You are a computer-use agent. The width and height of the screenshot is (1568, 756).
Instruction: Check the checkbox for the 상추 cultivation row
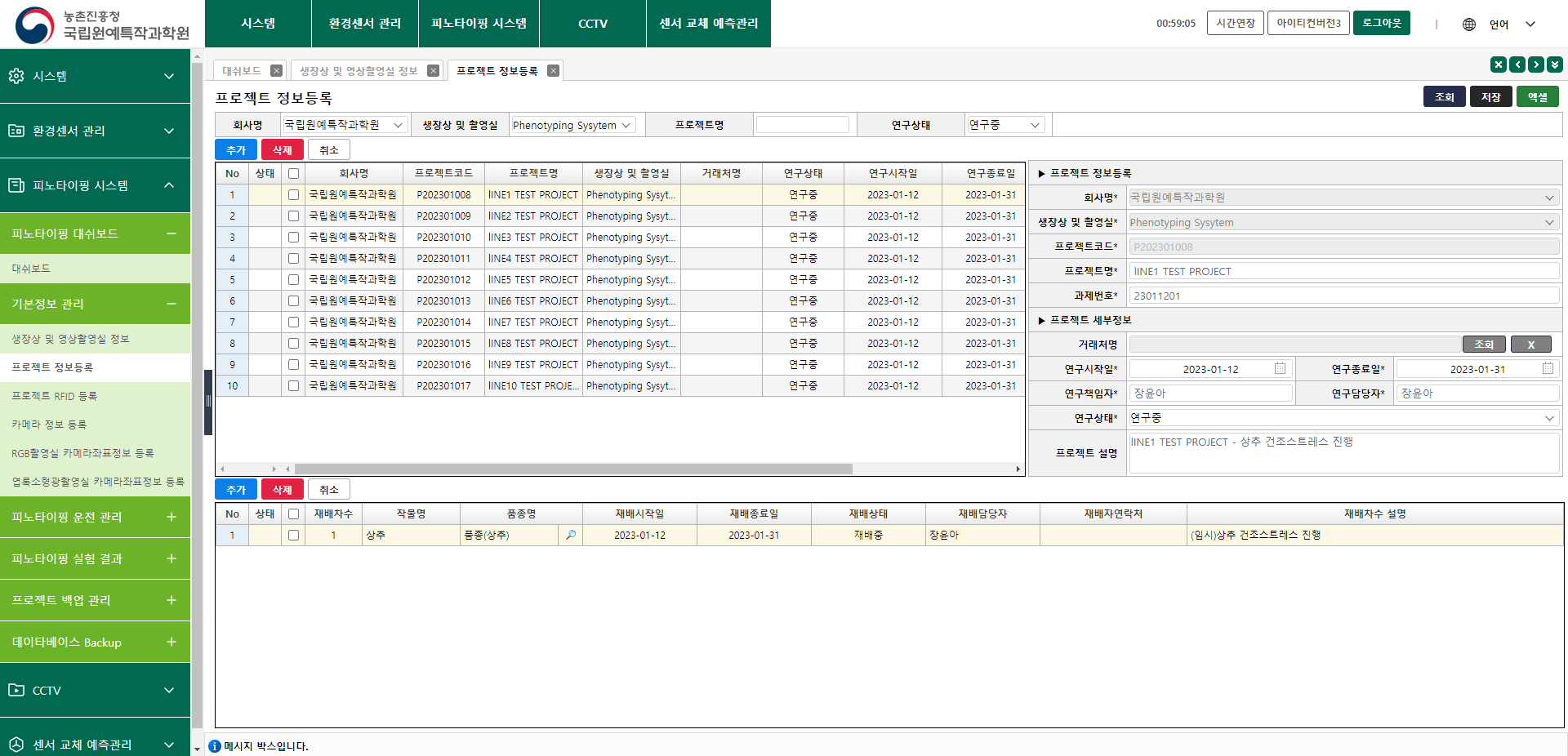click(293, 535)
